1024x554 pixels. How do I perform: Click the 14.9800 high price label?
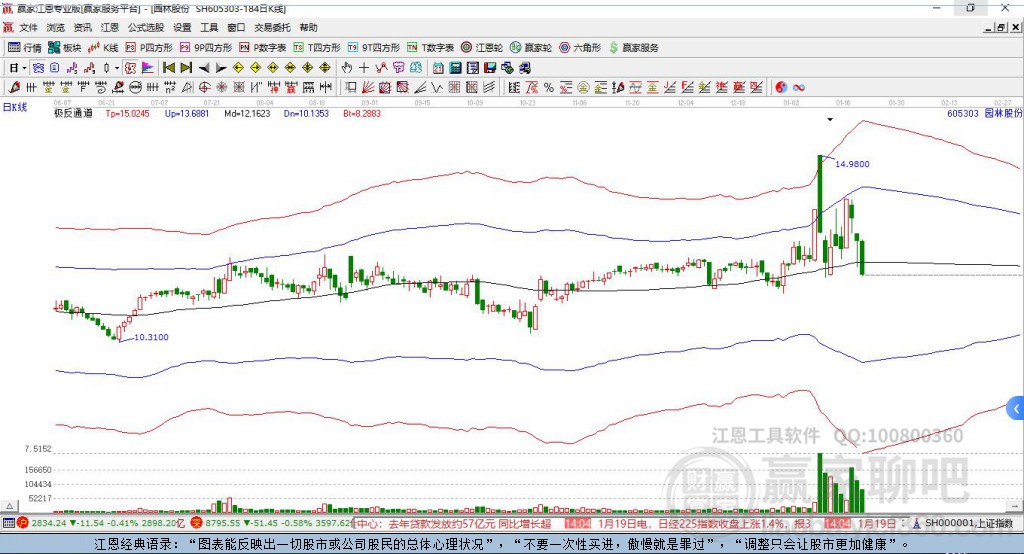(x=852, y=164)
